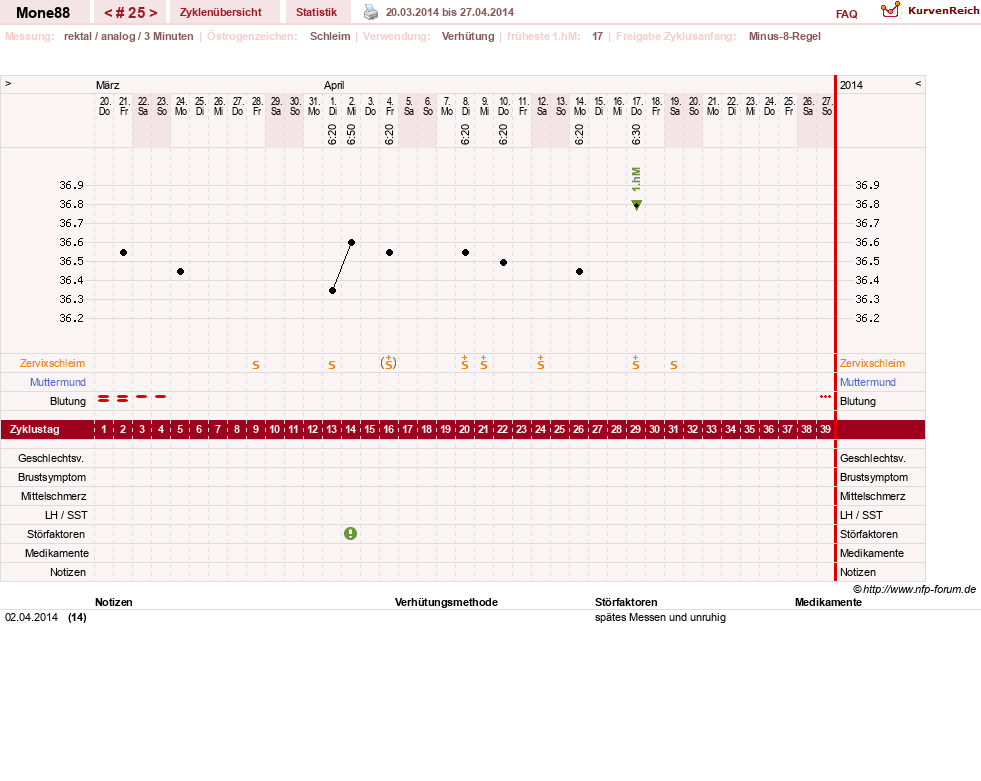Click the date range 20.03.2014 bis 27.04.2014
981x781 pixels.
point(450,12)
